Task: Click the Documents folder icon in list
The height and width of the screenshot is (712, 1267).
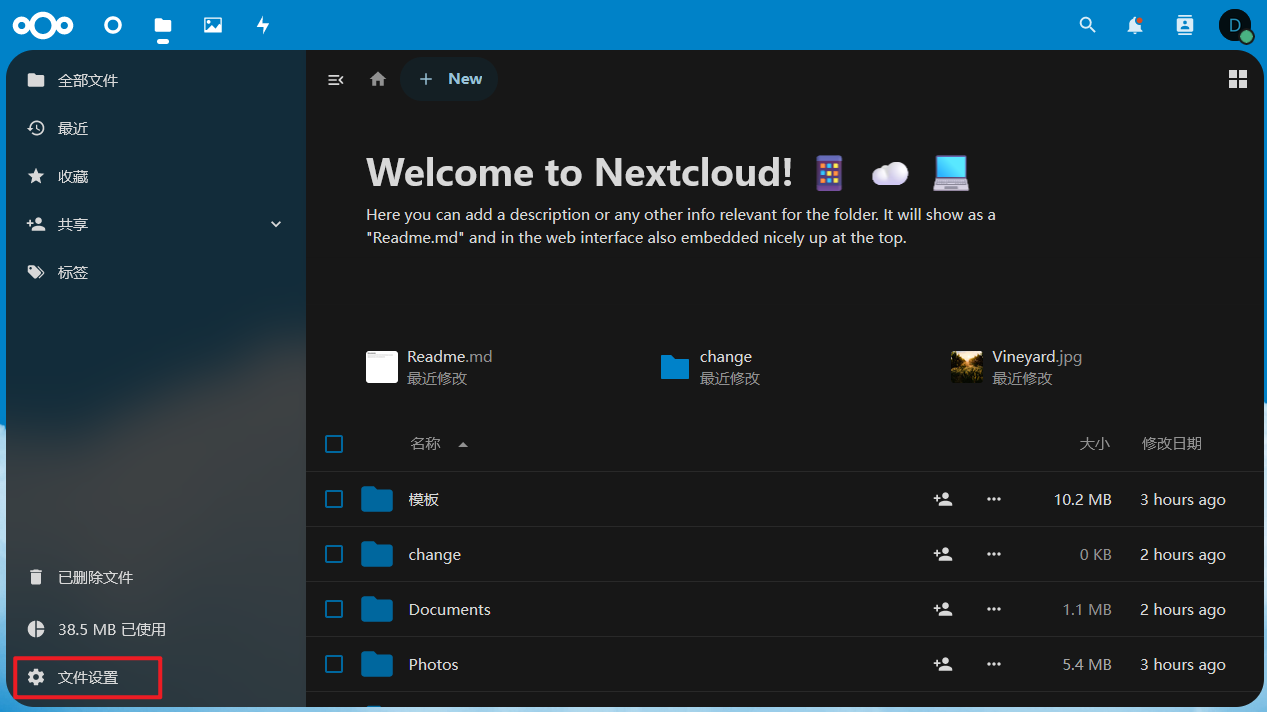Action: pyautogui.click(x=377, y=609)
